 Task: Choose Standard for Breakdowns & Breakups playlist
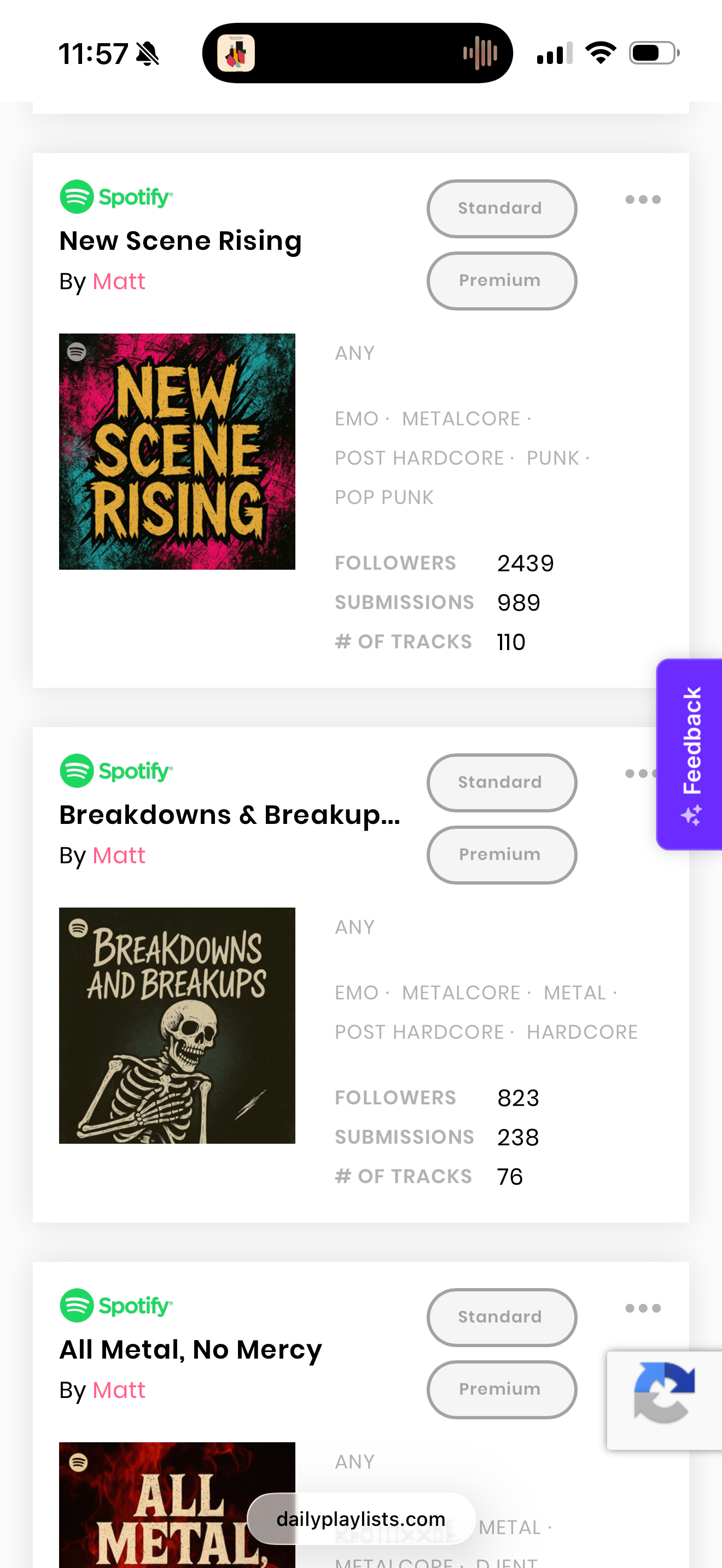[x=502, y=782]
